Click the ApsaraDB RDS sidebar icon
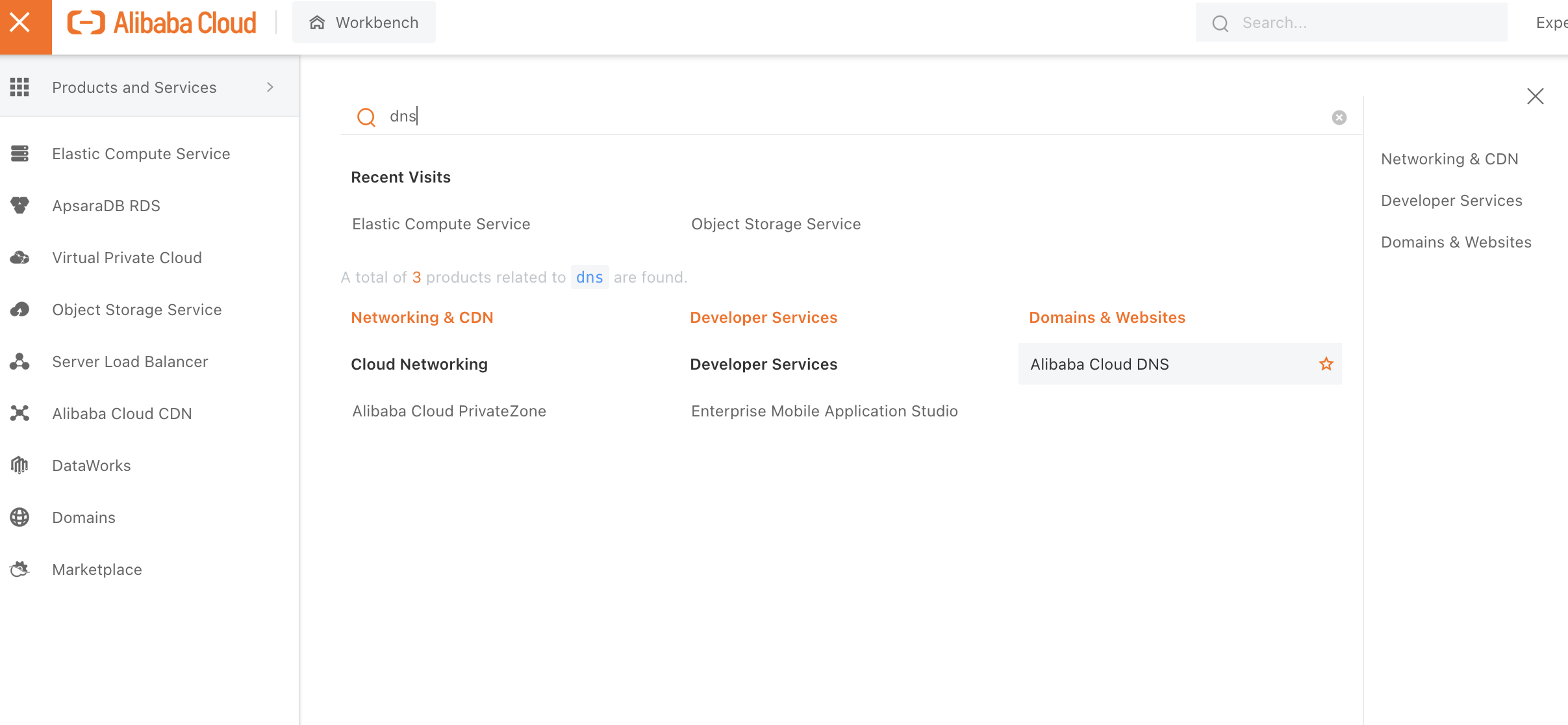Viewport: 1568px width, 725px height. click(19, 205)
